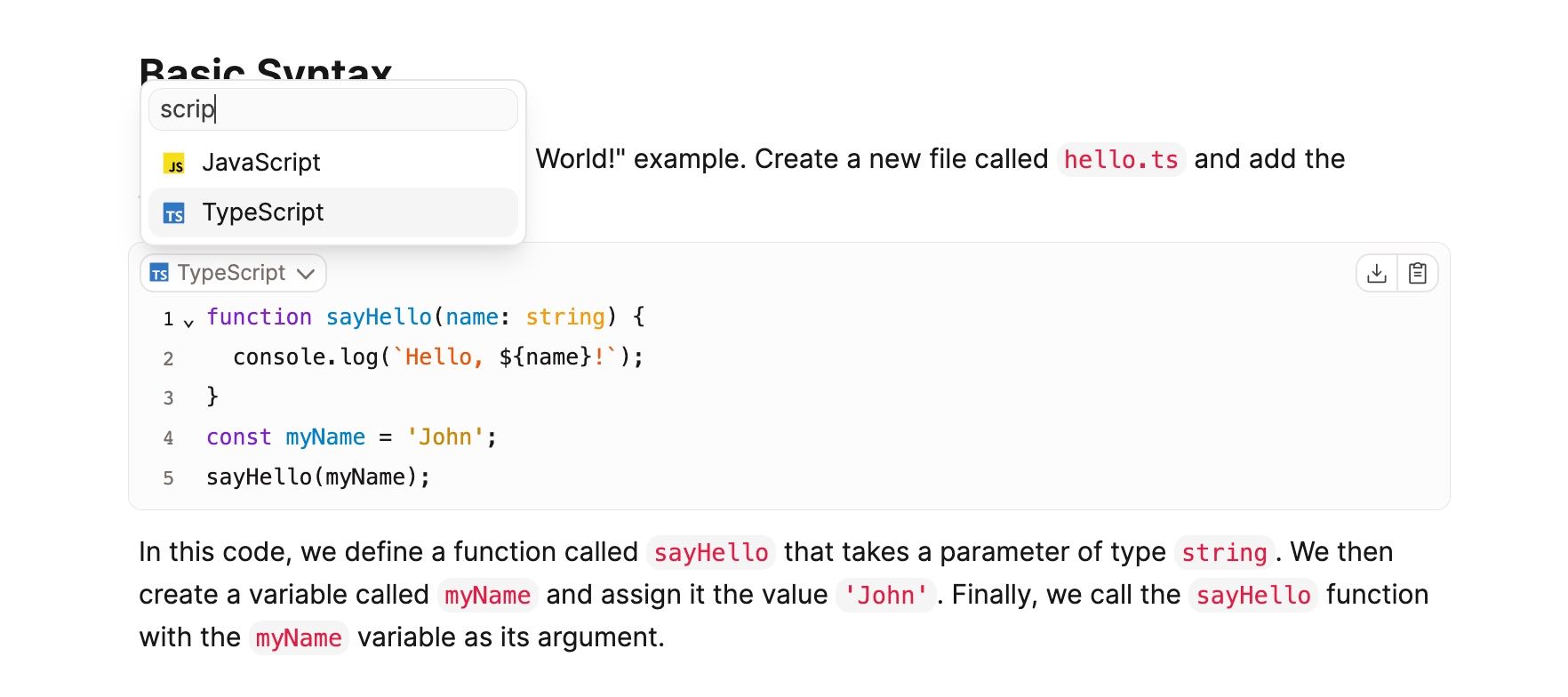
Task: Click the 'John' string literal in the code
Action: 445,437
